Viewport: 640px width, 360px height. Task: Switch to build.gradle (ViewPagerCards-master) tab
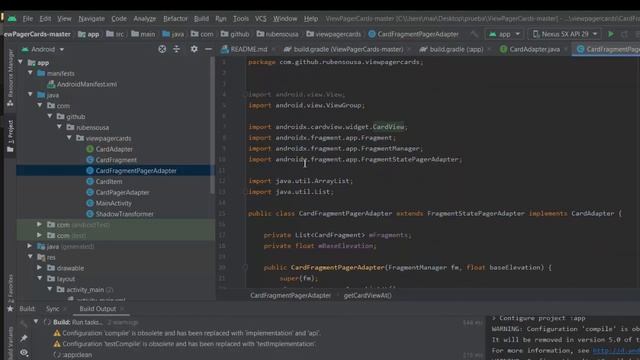[x=348, y=49]
